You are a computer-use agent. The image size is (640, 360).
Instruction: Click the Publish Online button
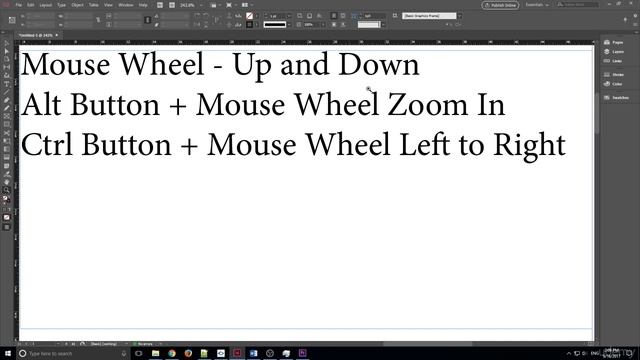(x=500, y=5)
